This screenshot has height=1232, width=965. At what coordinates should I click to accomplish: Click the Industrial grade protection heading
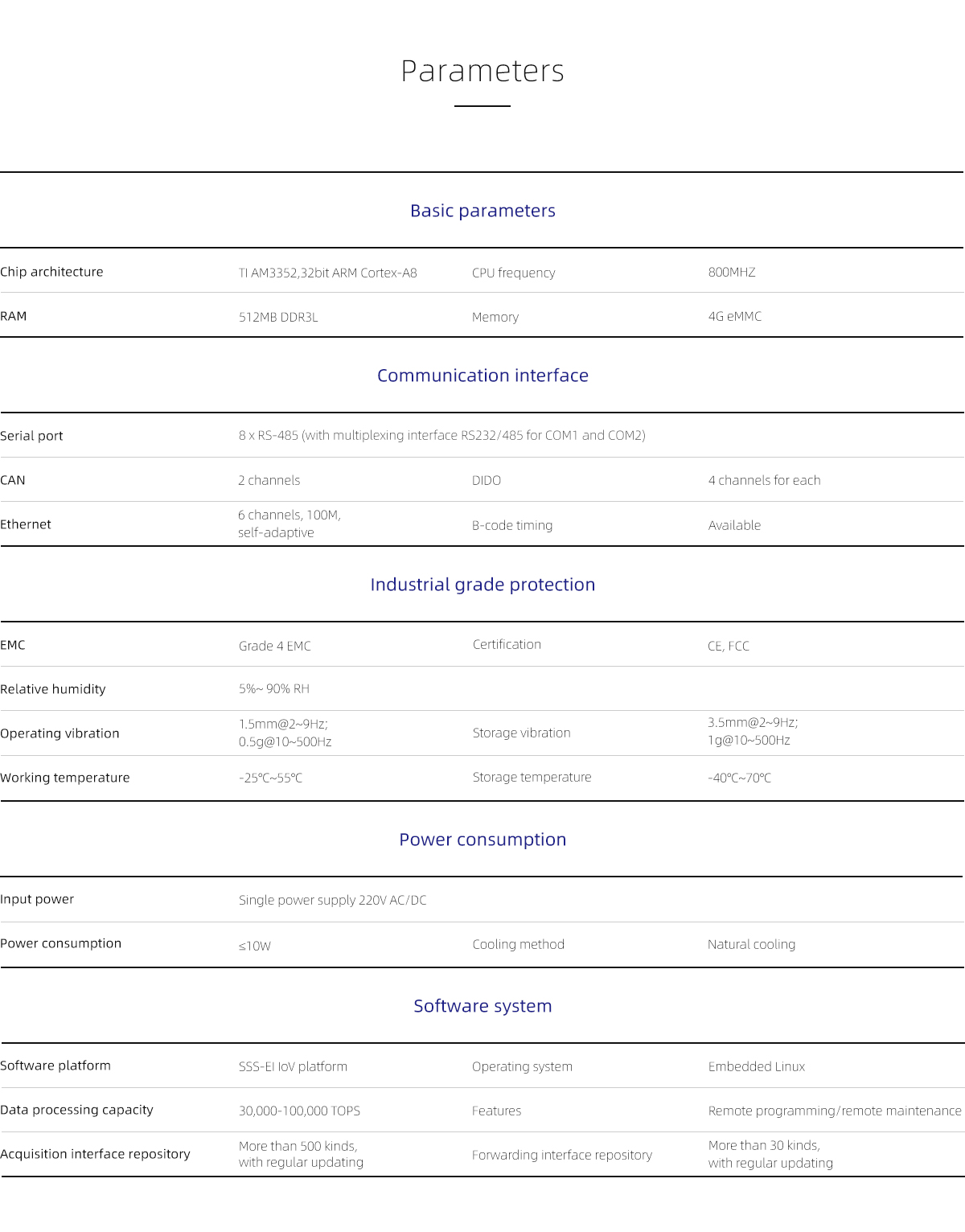pyautogui.click(x=482, y=585)
